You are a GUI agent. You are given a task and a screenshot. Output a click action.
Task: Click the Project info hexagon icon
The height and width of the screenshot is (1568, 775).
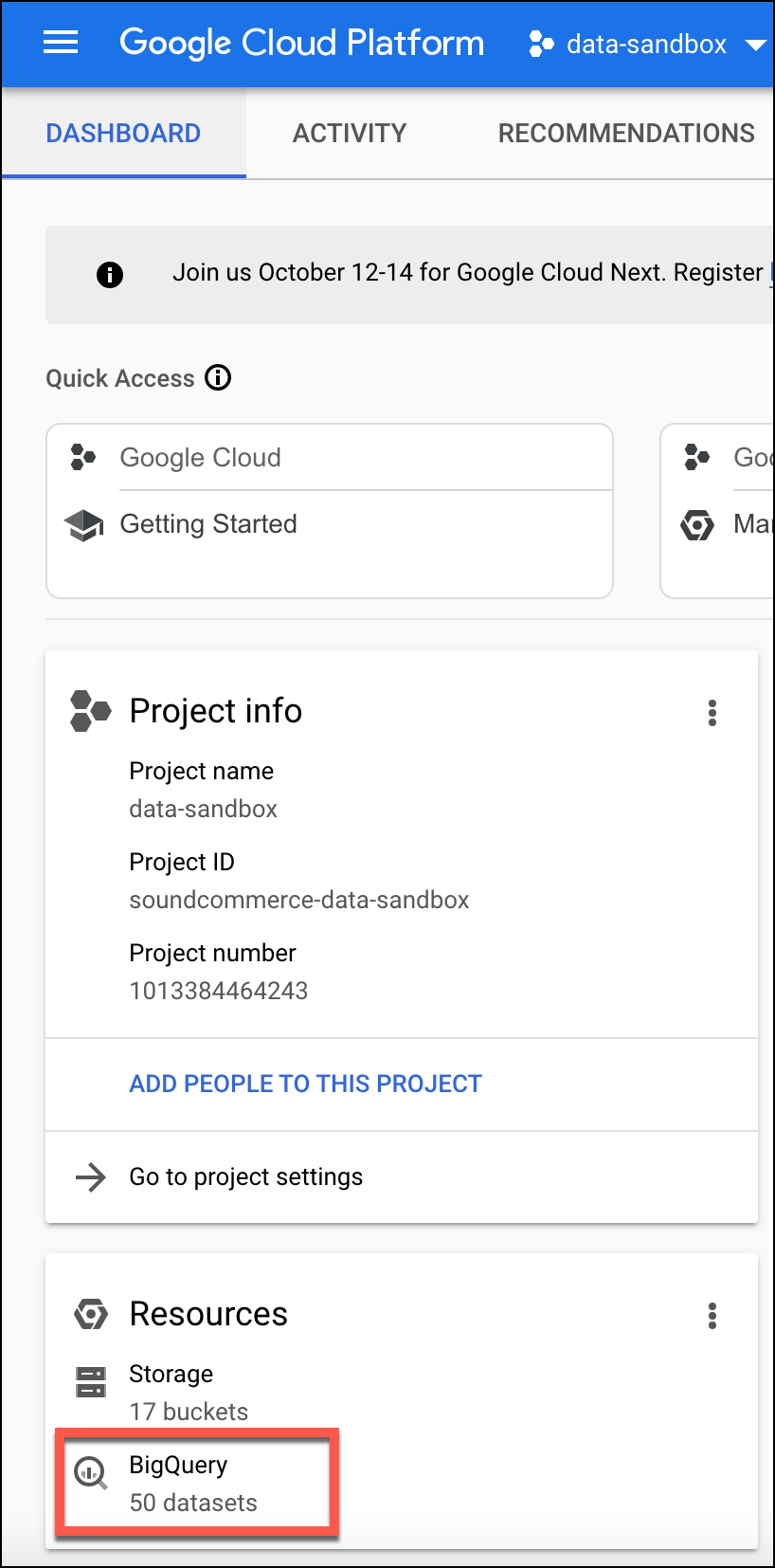90,710
